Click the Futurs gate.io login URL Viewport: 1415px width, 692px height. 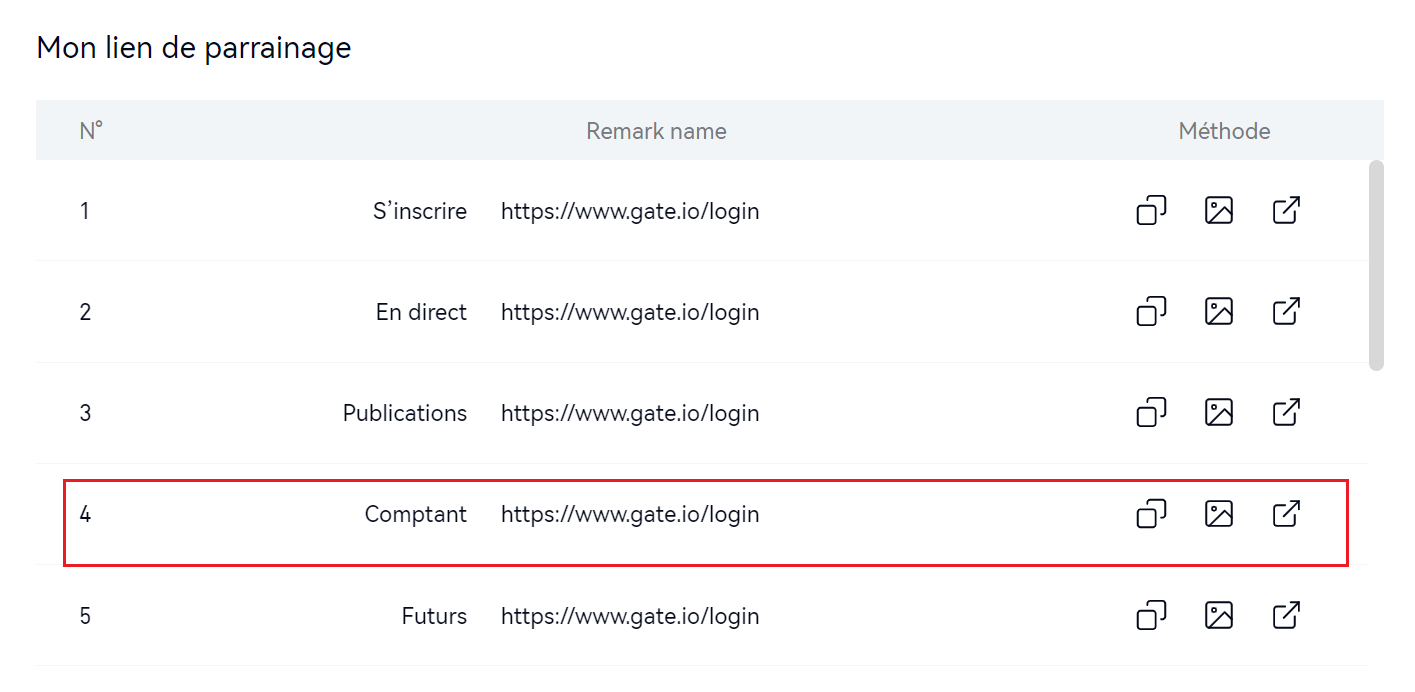(630, 616)
